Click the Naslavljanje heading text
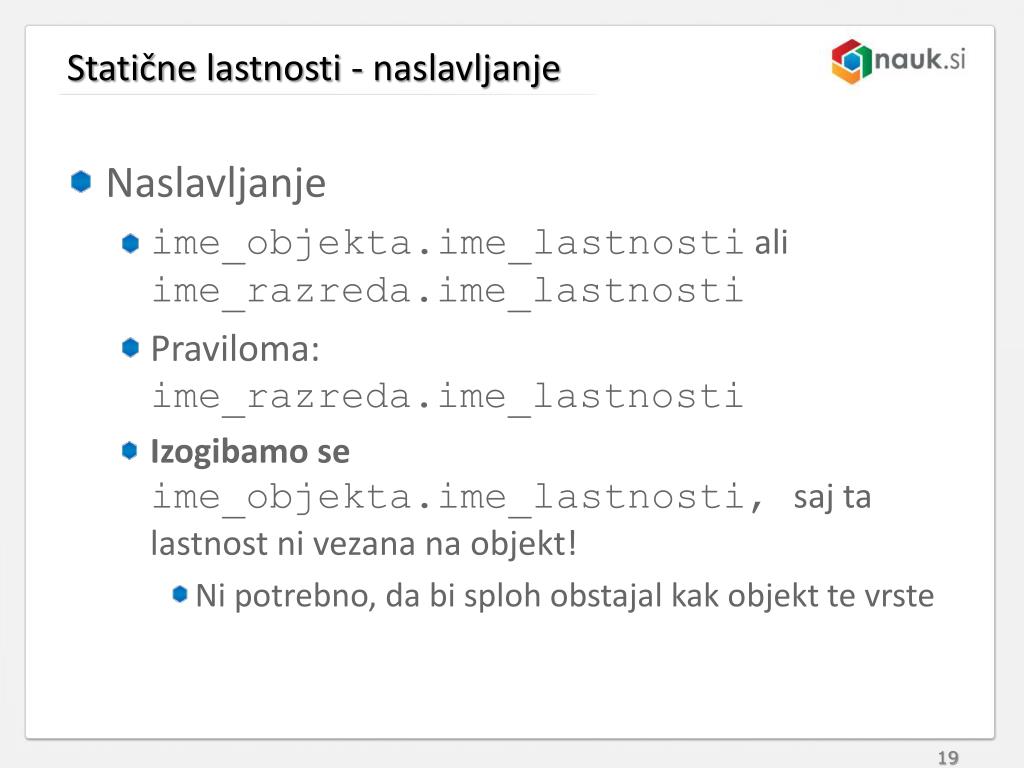 pyautogui.click(x=216, y=183)
